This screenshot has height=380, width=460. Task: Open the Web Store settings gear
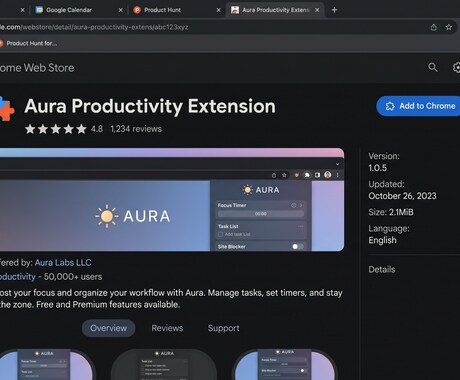tap(456, 68)
